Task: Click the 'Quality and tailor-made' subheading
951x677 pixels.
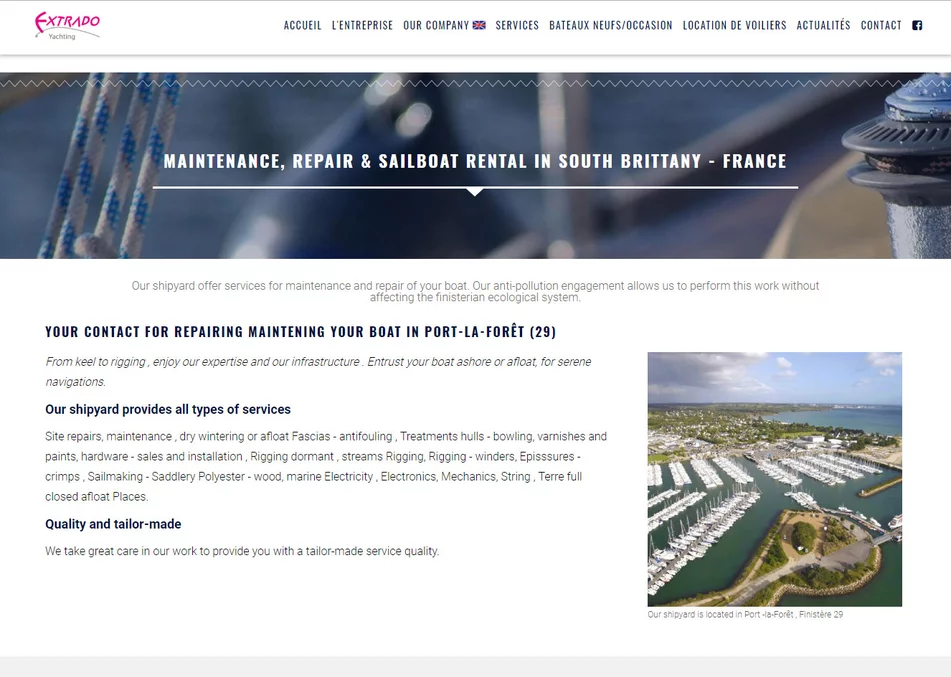Action: 113,524
